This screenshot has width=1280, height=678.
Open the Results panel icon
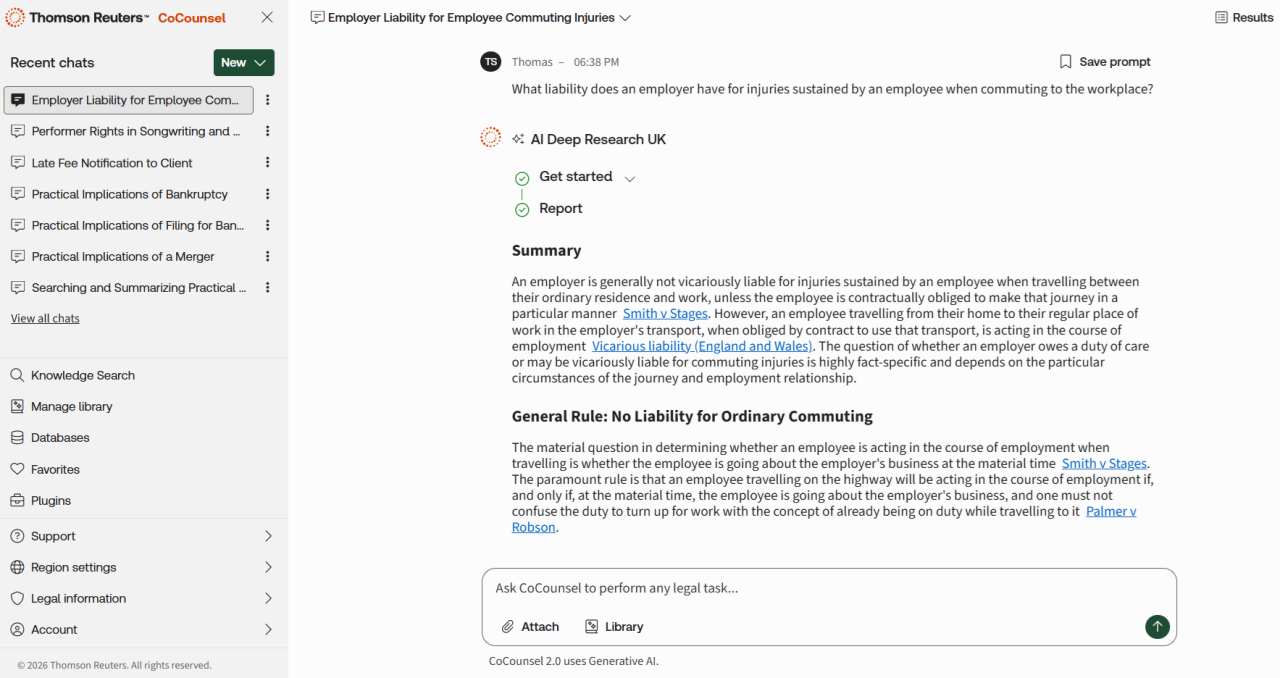pyautogui.click(x=1221, y=18)
